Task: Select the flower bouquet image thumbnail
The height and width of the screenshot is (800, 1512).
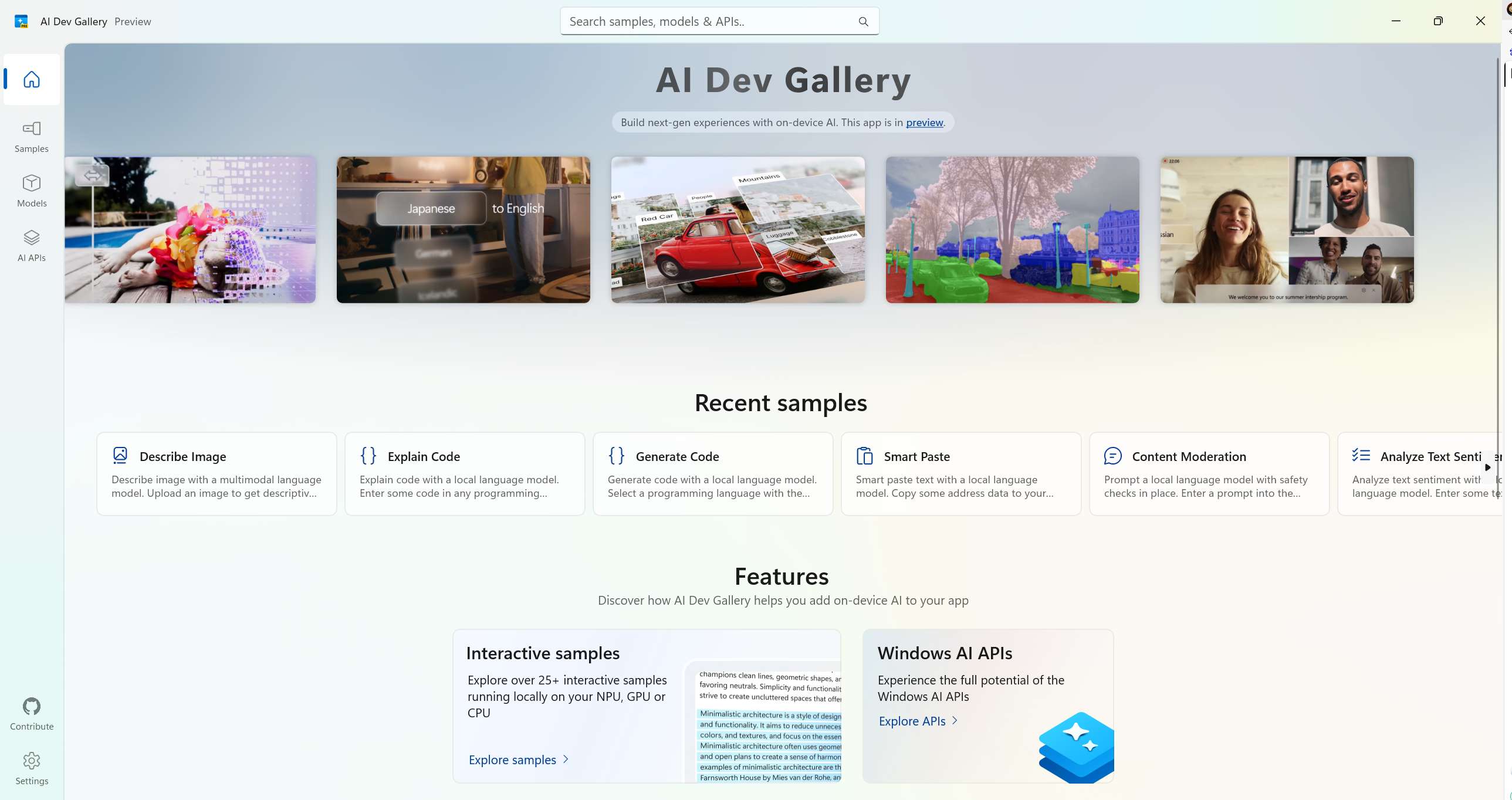Action: tap(190, 229)
